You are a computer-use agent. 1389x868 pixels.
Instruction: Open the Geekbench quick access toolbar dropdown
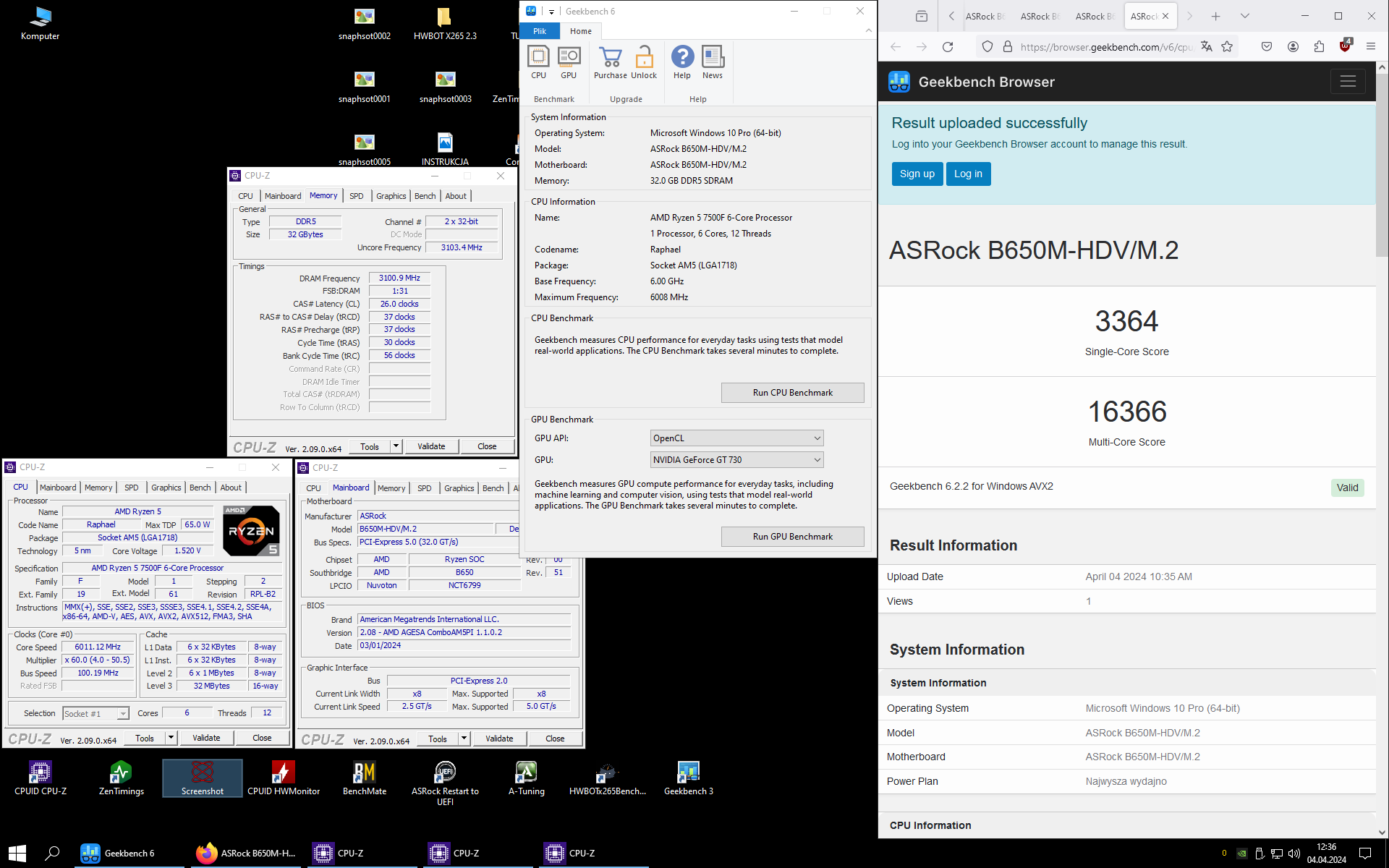[x=551, y=12]
